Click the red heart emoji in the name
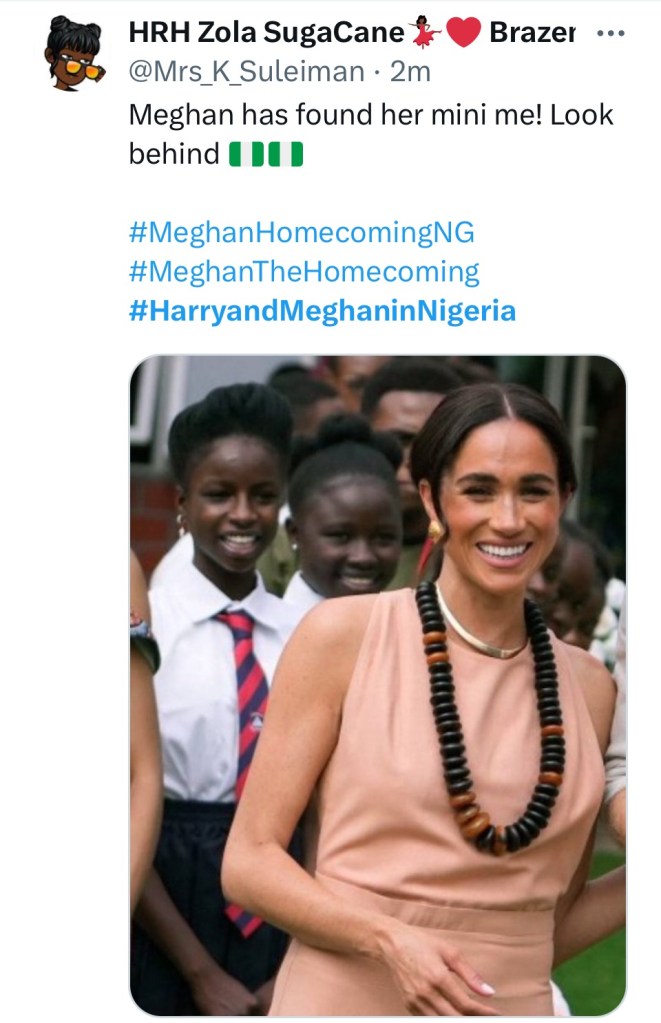Viewport: 661px width, 1023px height. (x=462, y=34)
